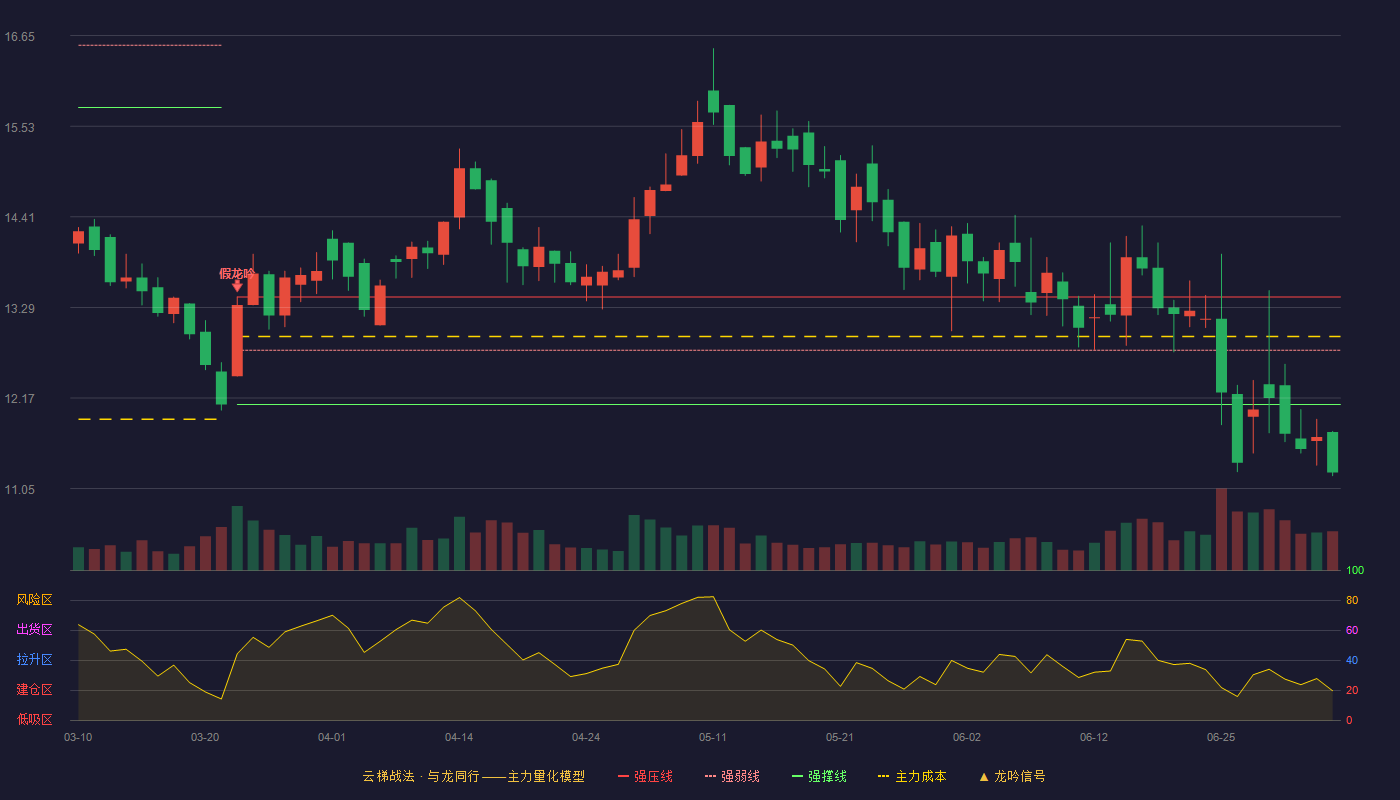Select the 建仓区 zone label
Image resolution: width=1400 pixels, height=800 pixels.
click(34, 690)
